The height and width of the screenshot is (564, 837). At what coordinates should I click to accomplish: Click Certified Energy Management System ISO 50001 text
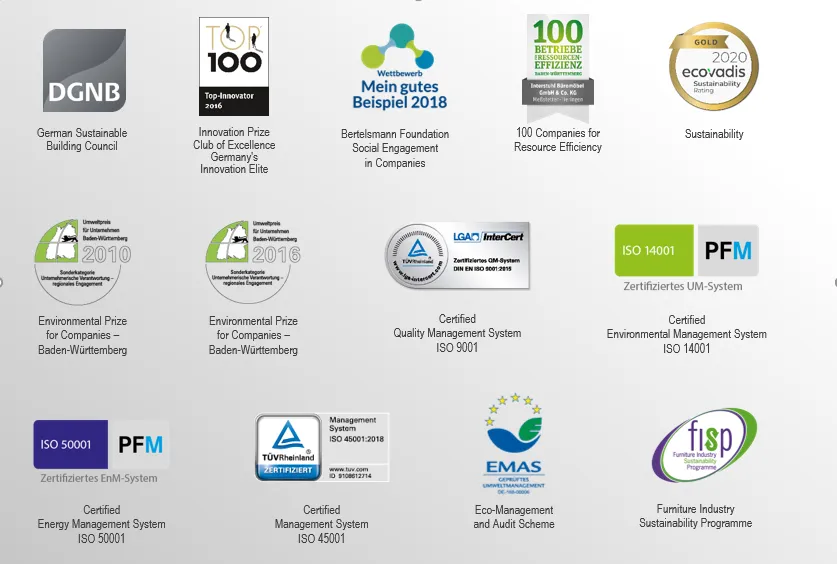coord(101,524)
